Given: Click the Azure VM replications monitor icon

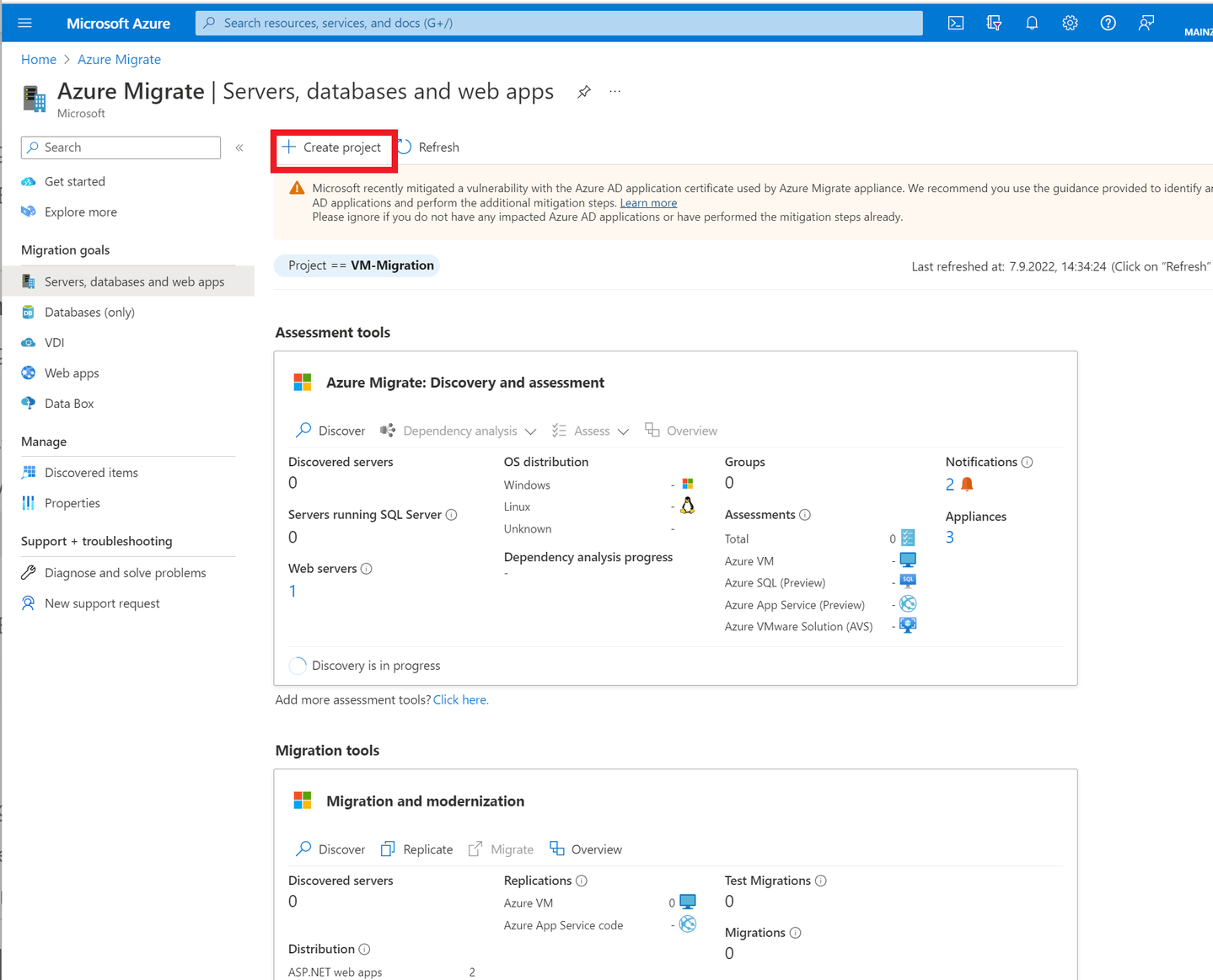Looking at the screenshot, I should coord(688,902).
